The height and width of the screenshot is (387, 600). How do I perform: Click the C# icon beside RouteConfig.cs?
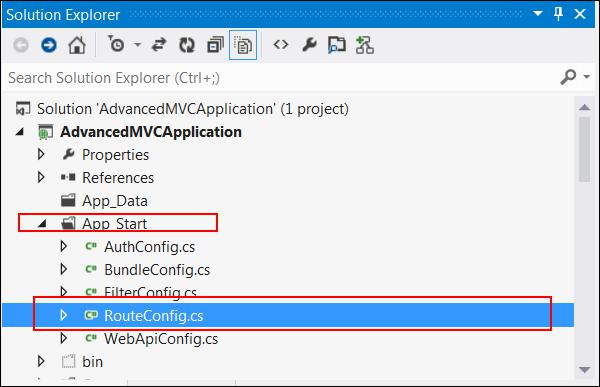[91, 315]
